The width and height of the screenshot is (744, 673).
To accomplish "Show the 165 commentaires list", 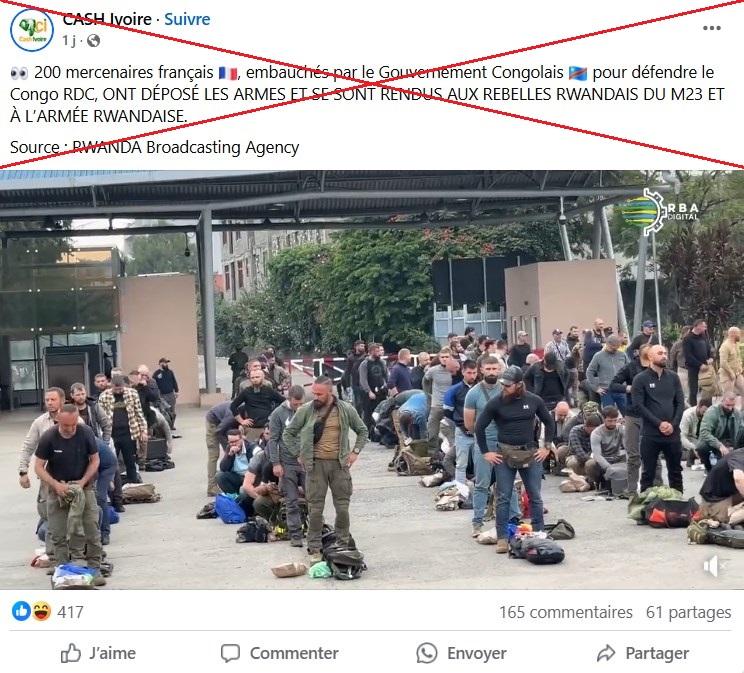I will pyautogui.click(x=565, y=612).
